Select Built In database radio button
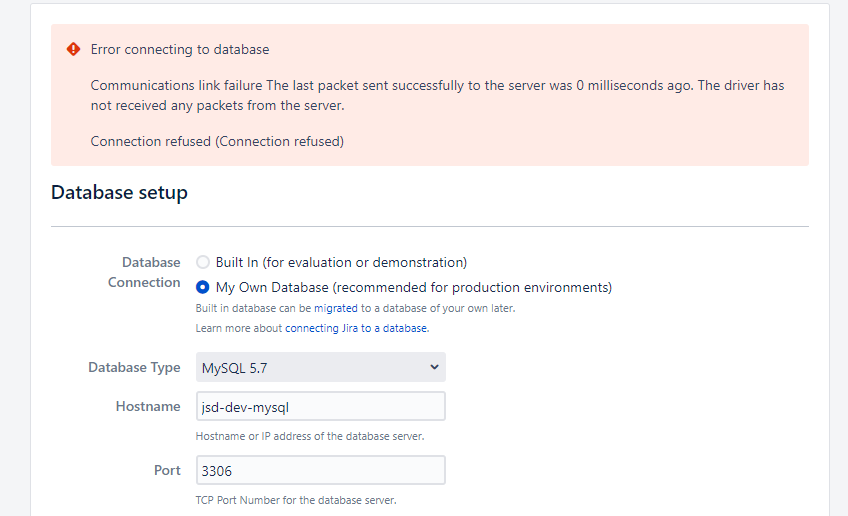 (203, 262)
